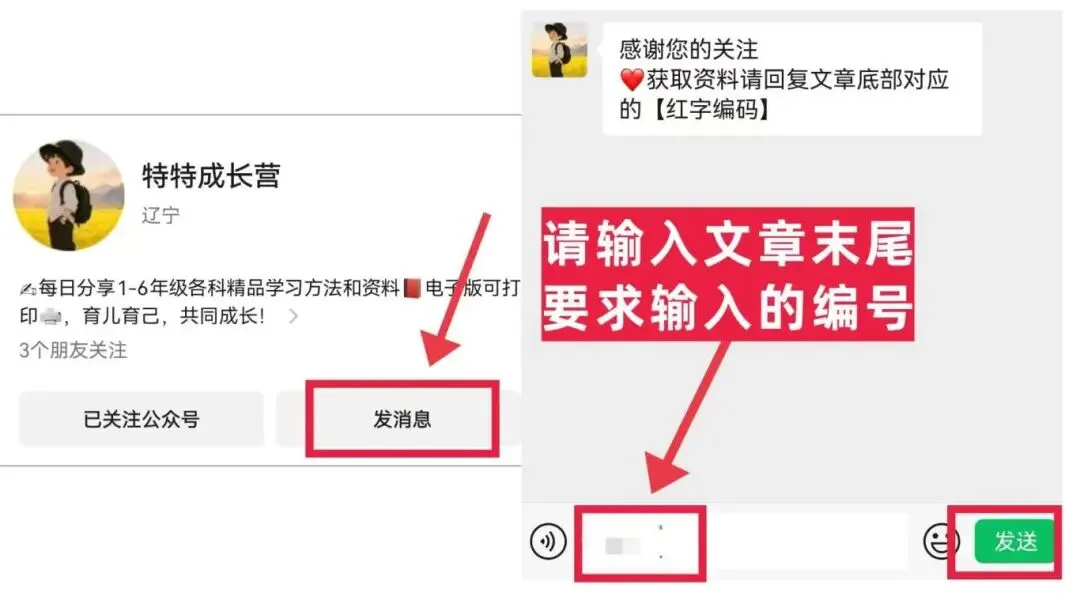This screenshot has width=1080, height=607.
Task: Click the printer emoji after 印
Action: click(50, 317)
